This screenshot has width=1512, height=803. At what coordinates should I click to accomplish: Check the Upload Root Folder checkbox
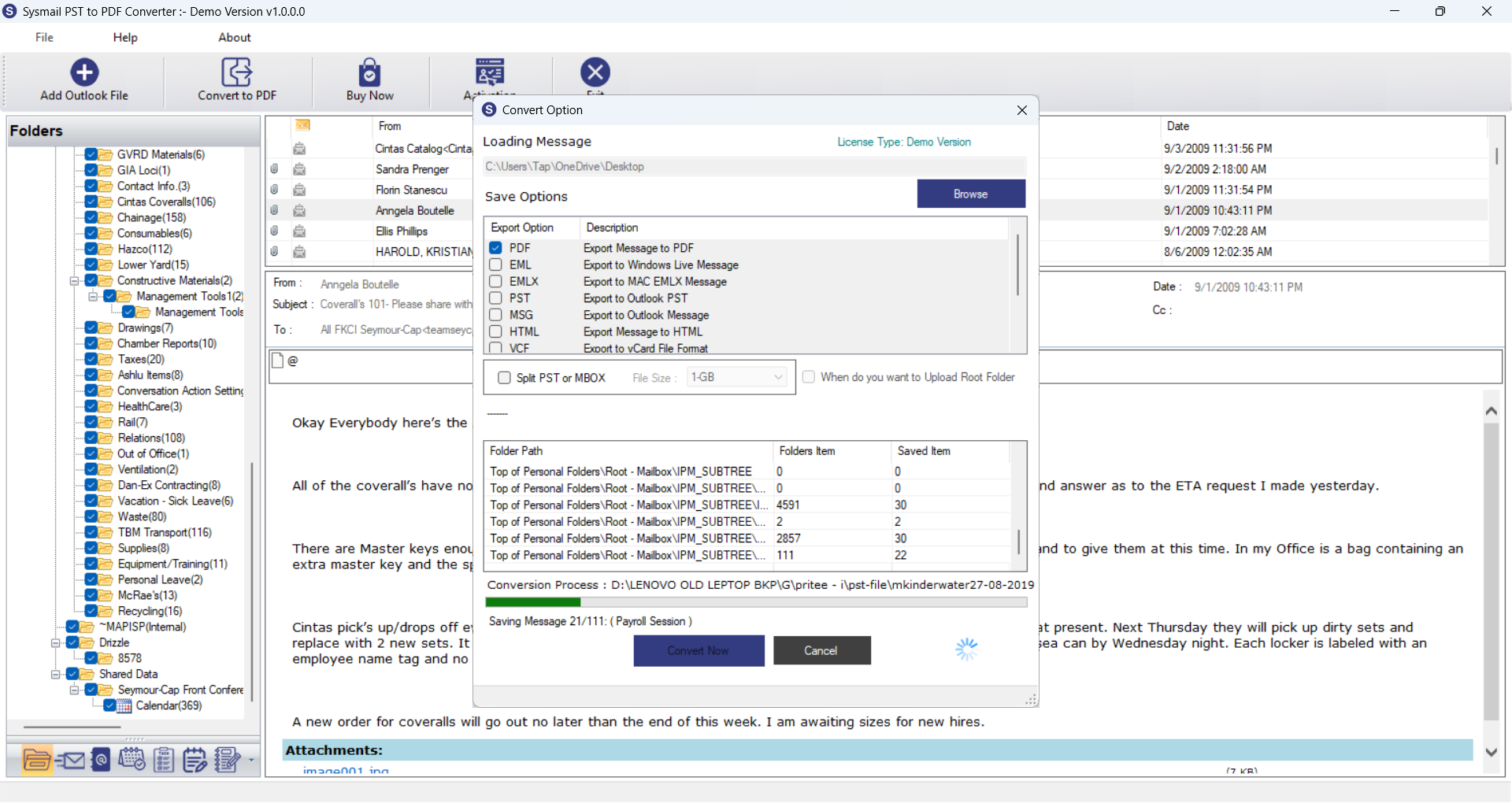point(808,377)
